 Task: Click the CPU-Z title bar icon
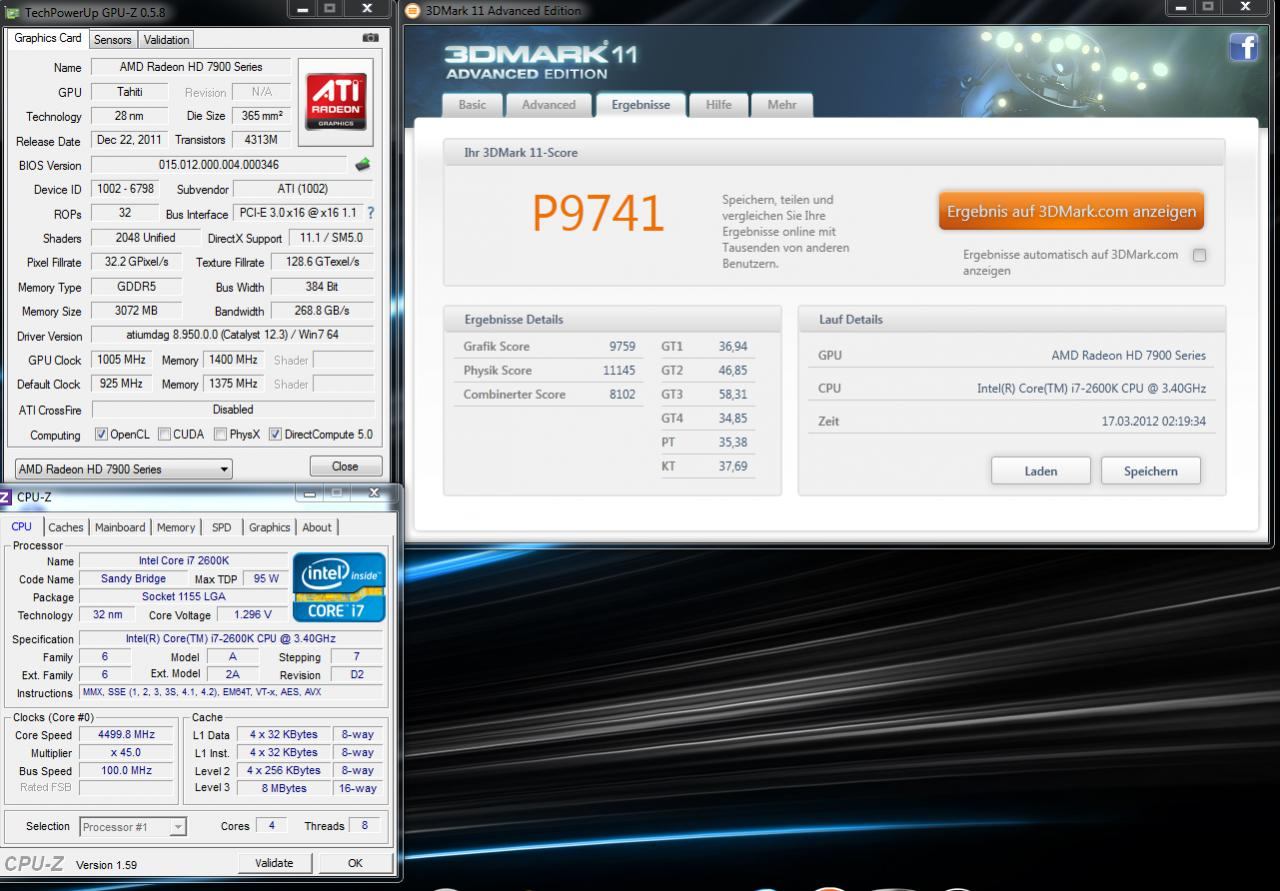[5, 497]
